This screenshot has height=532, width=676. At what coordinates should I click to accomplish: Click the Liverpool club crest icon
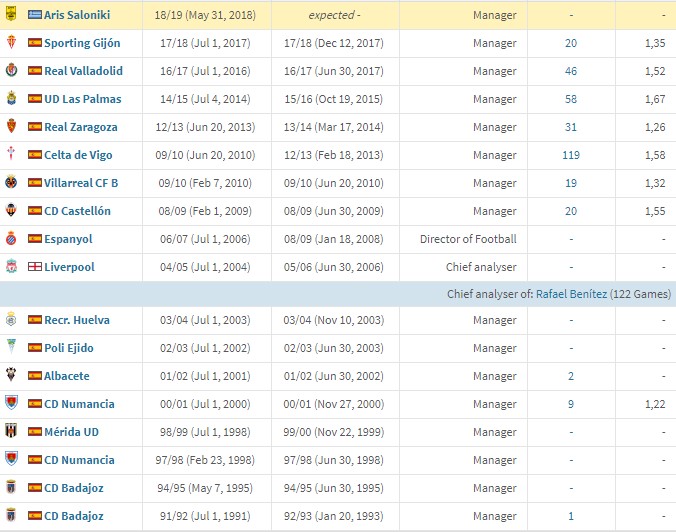coord(11,266)
